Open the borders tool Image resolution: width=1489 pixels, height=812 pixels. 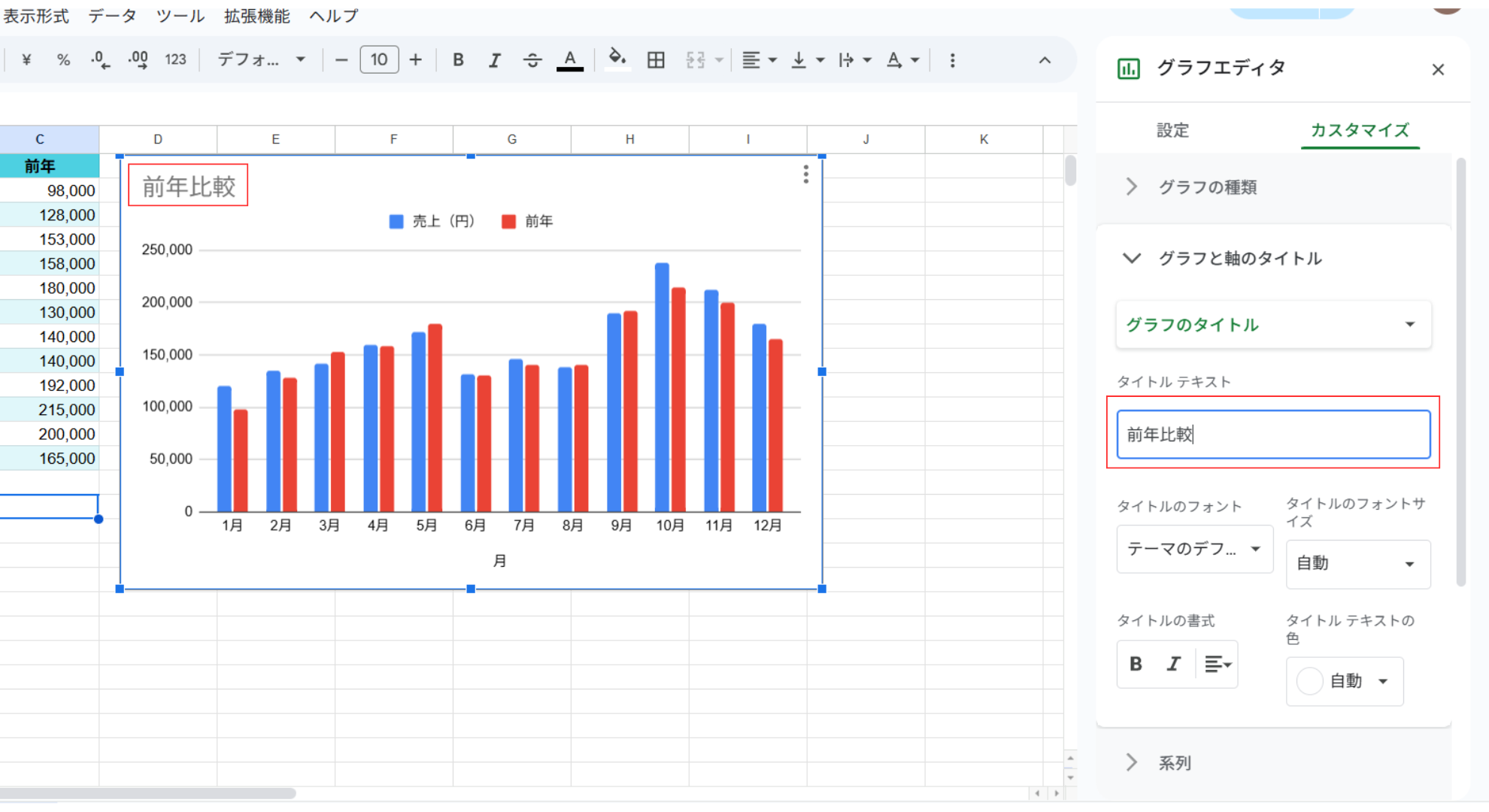pos(656,60)
